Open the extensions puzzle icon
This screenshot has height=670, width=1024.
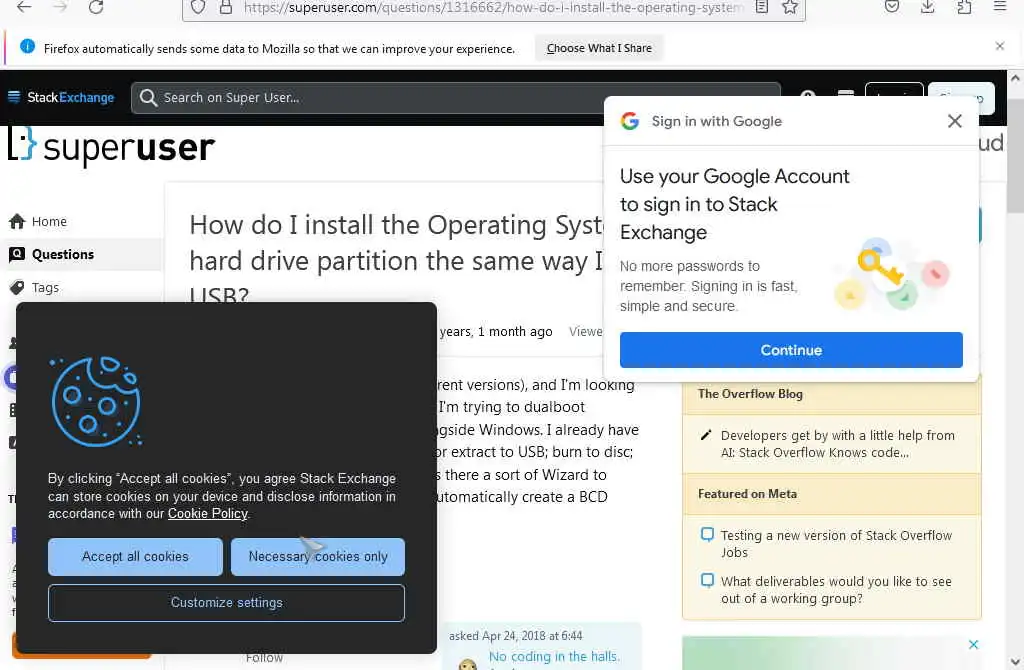(x=964, y=7)
